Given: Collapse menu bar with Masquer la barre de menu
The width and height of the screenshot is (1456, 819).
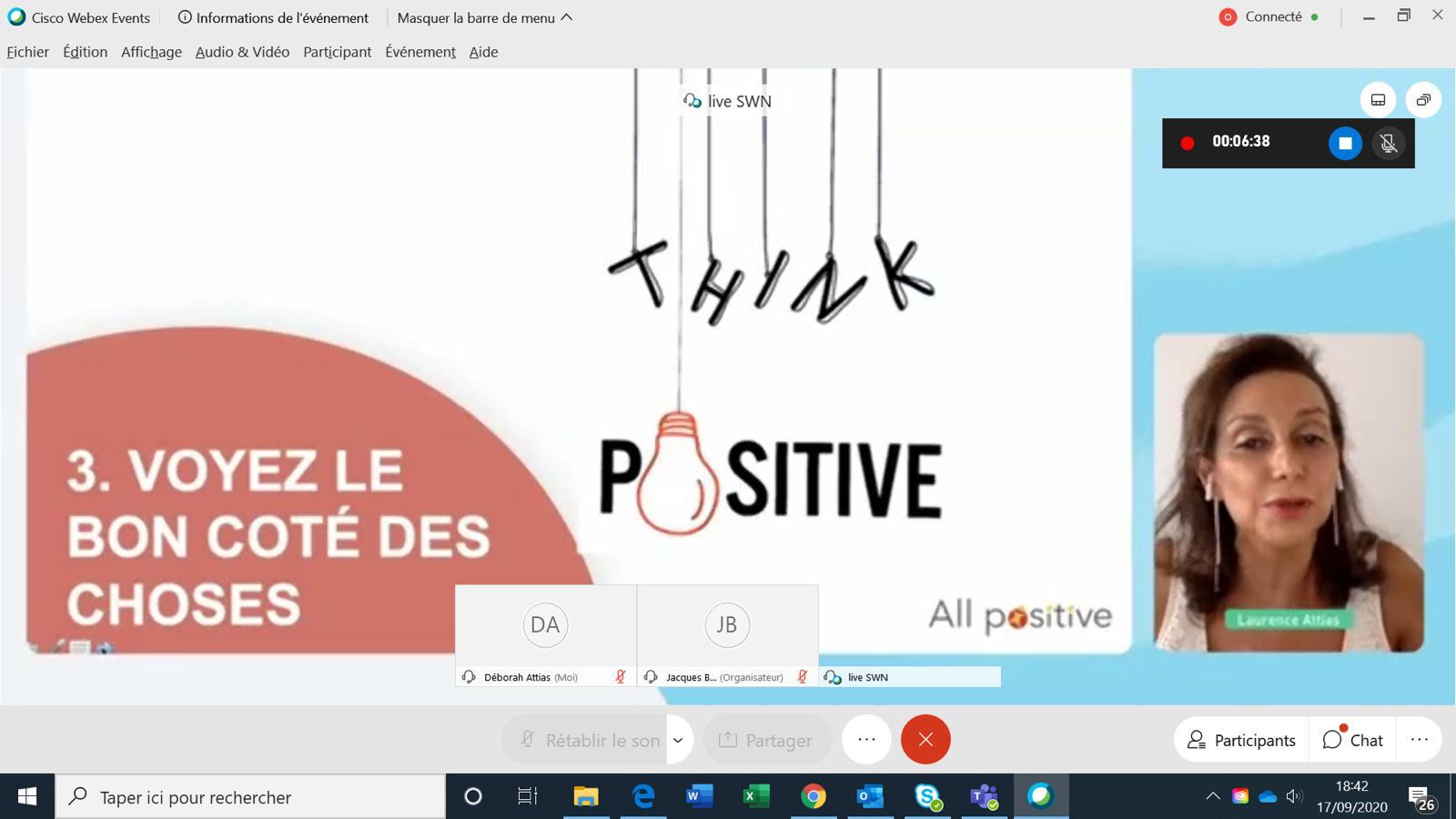Looking at the screenshot, I should 485,17.
